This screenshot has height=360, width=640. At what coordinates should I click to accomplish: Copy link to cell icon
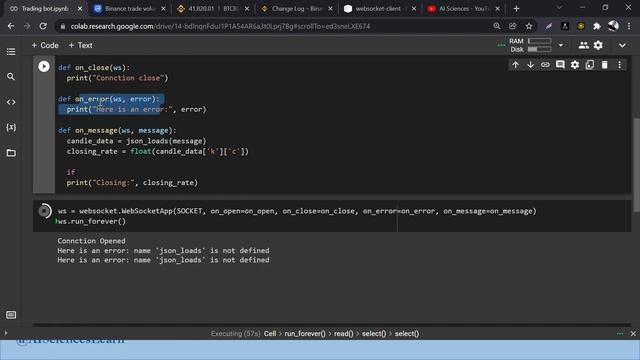pyautogui.click(x=545, y=65)
